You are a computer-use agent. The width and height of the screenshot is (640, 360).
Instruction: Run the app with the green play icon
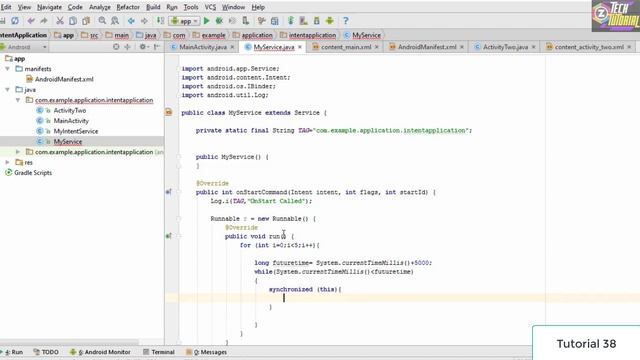[207, 21]
